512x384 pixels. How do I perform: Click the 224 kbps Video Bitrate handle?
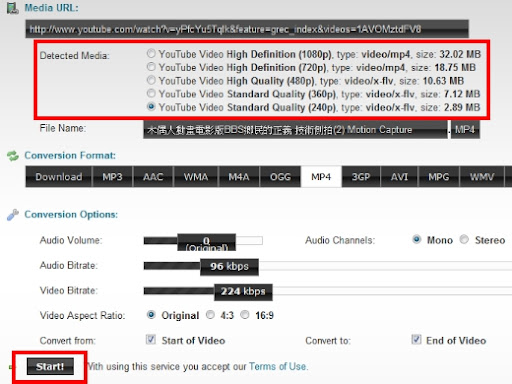243,292
